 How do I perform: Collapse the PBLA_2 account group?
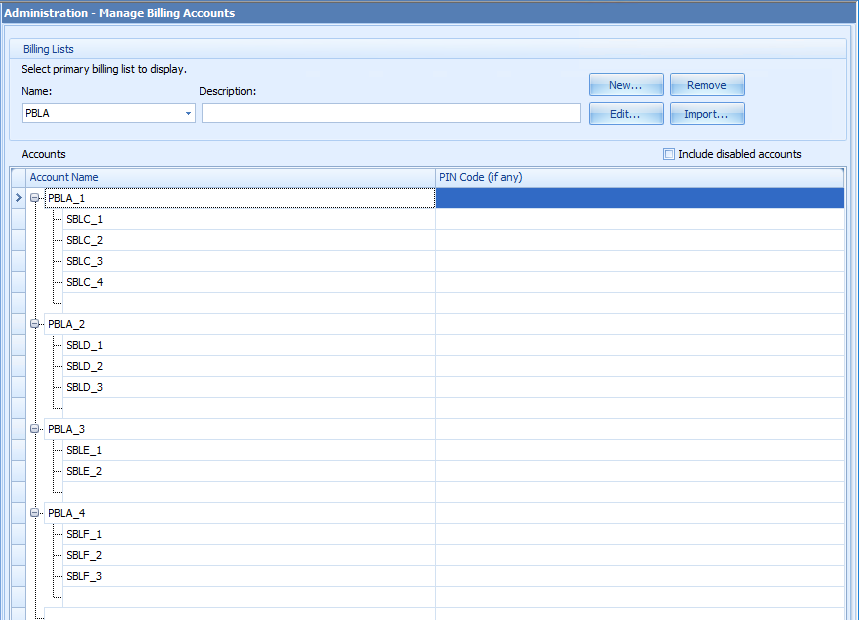click(x=35, y=323)
